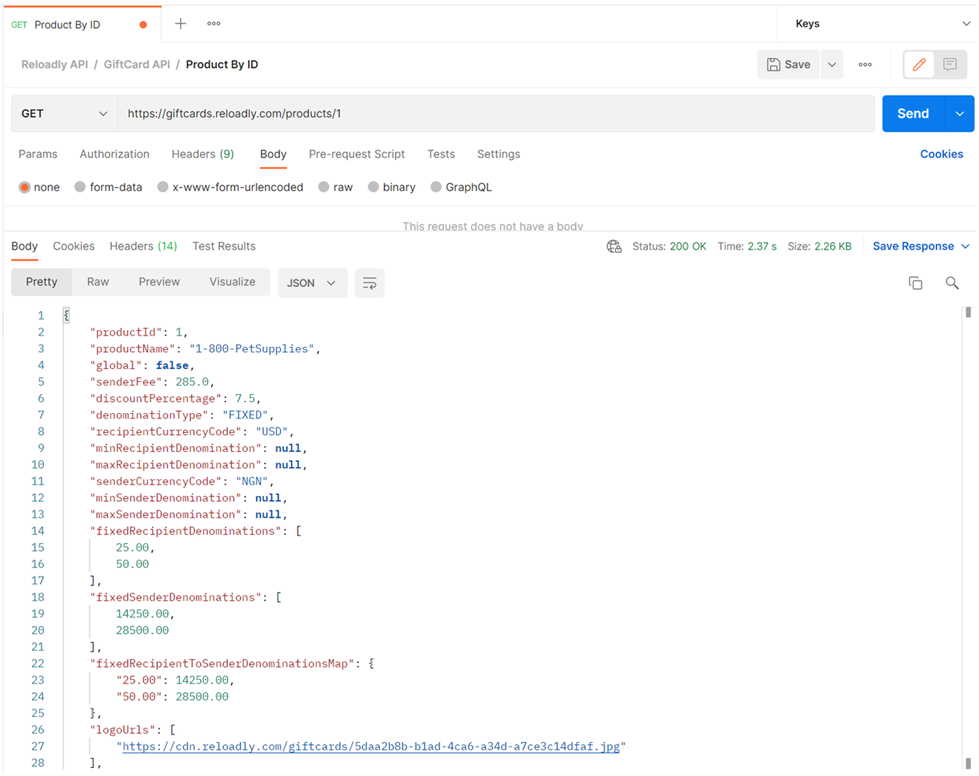Open the Settings tab

coord(498,154)
